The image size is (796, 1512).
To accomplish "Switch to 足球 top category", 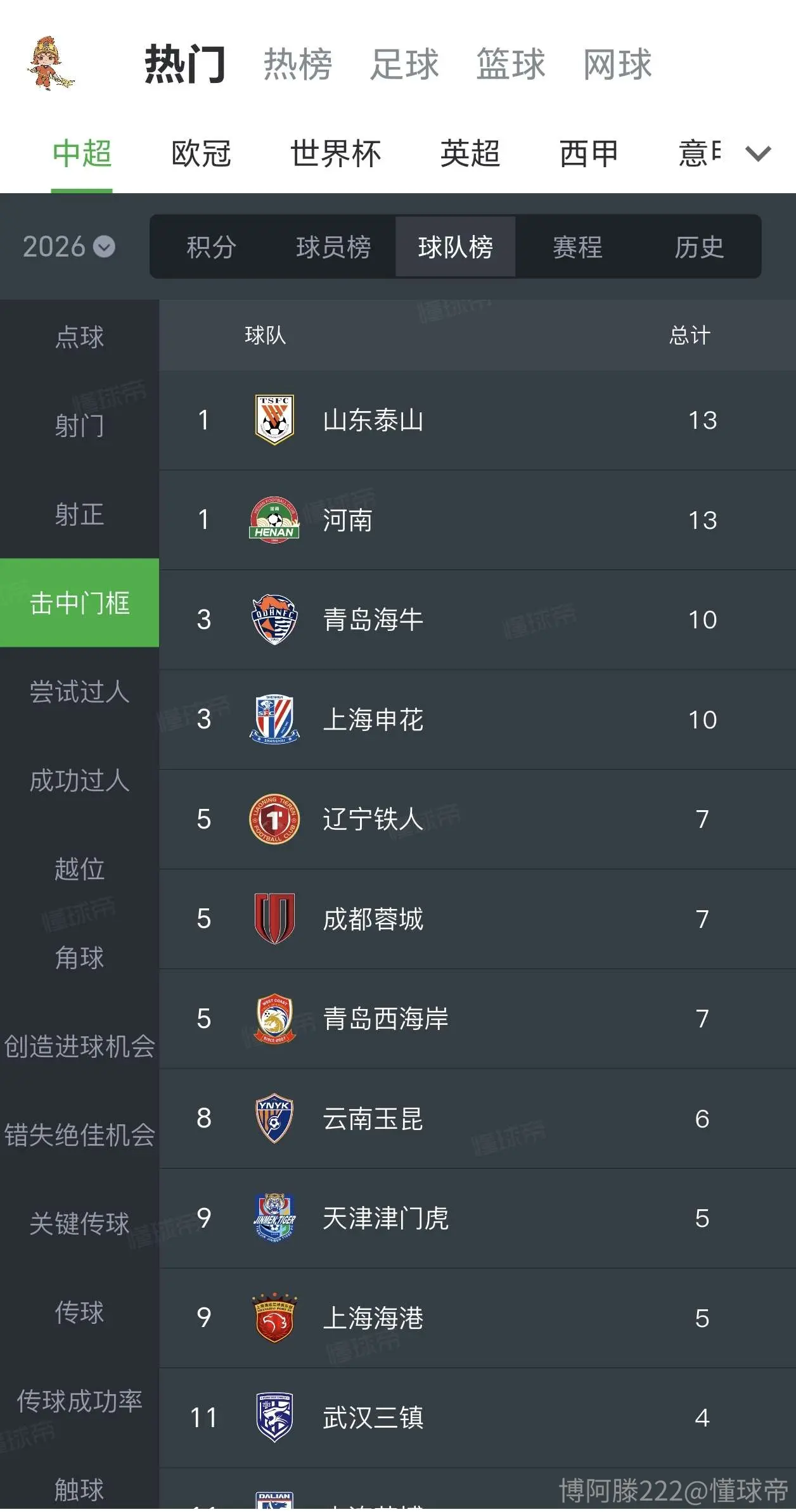I will [x=404, y=64].
